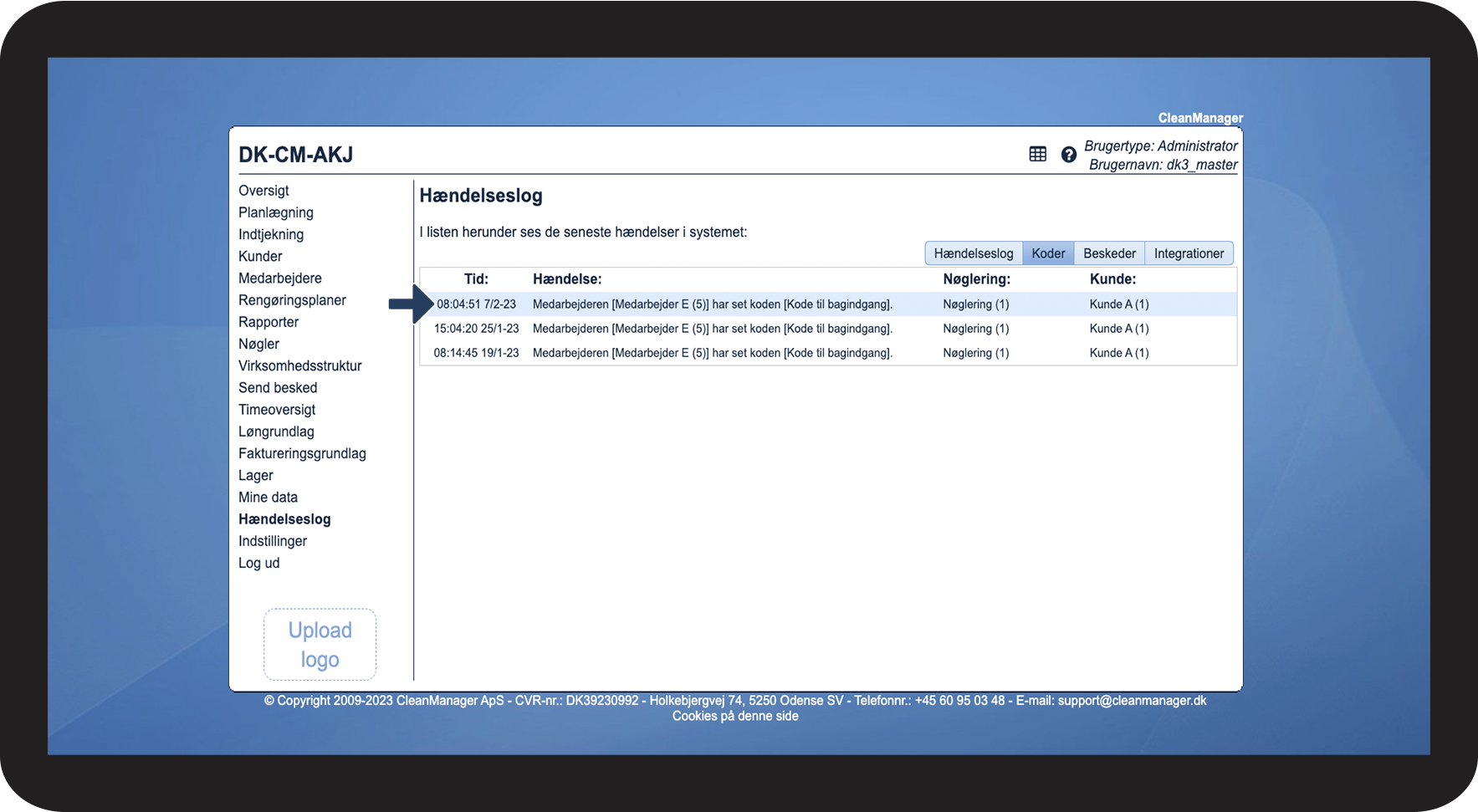Viewport: 1478px width, 812px height.
Task: Click Kunde A (1) in the 19/1-23 row
Action: click(x=1119, y=353)
